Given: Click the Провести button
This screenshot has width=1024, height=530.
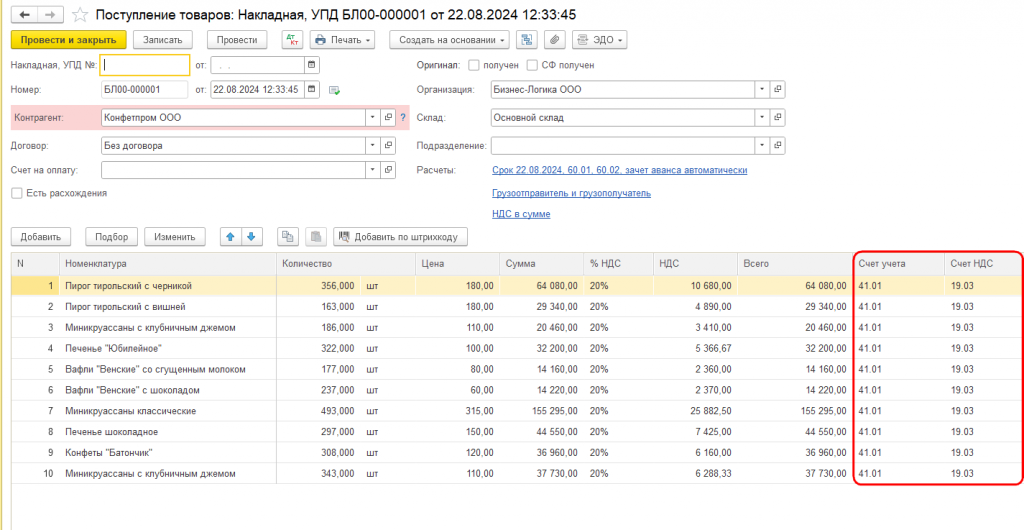Looking at the screenshot, I should click(x=237, y=40).
